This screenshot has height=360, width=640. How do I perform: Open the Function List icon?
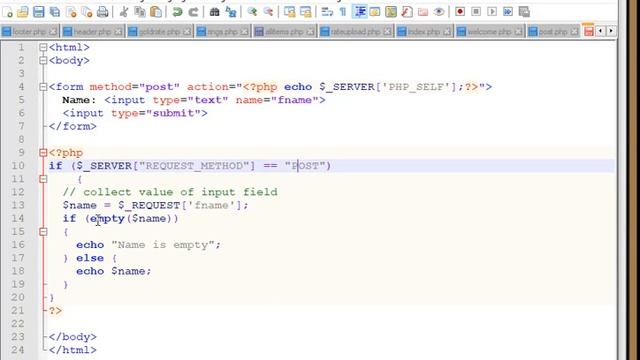[x=407, y=12]
